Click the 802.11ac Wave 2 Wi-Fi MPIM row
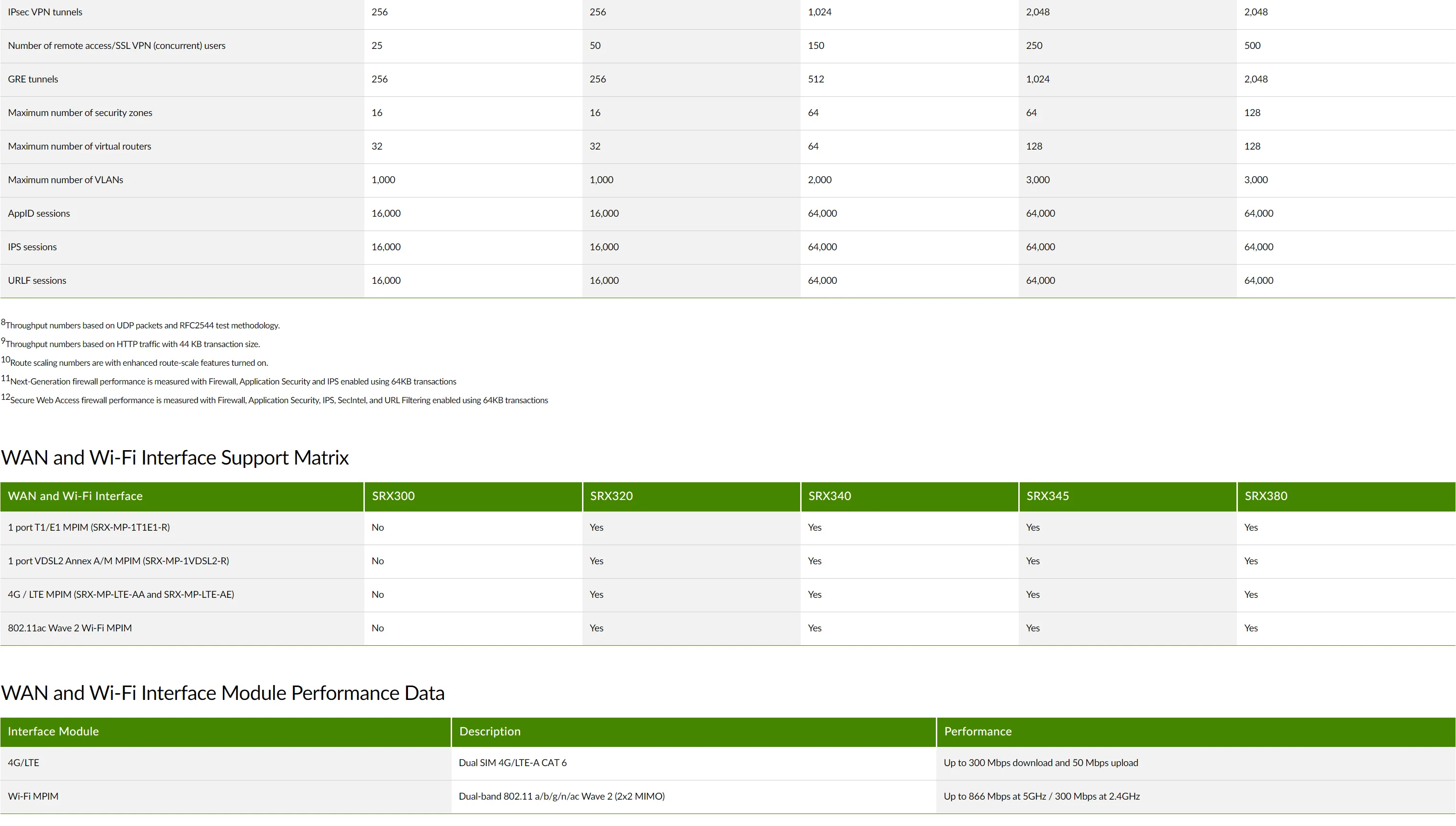The height and width of the screenshot is (826, 1456). pyautogui.click(x=70, y=628)
